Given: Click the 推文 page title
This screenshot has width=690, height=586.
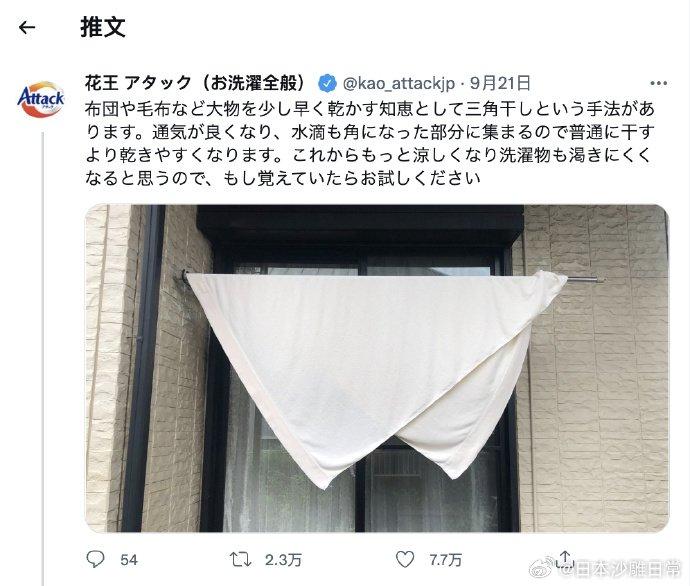Looking at the screenshot, I should [x=103, y=27].
